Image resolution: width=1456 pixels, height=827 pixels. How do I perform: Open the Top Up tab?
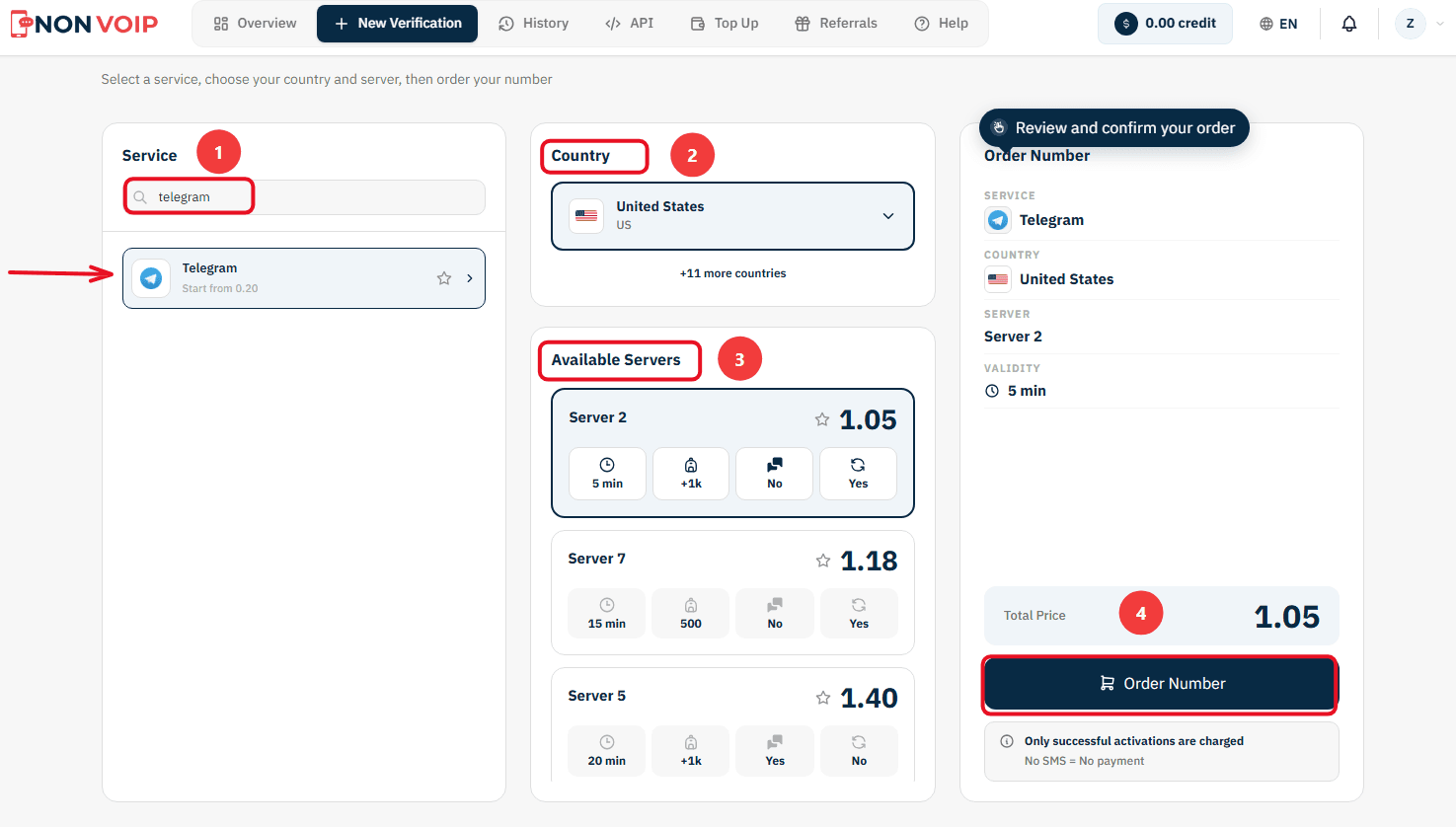(x=725, y=24)
